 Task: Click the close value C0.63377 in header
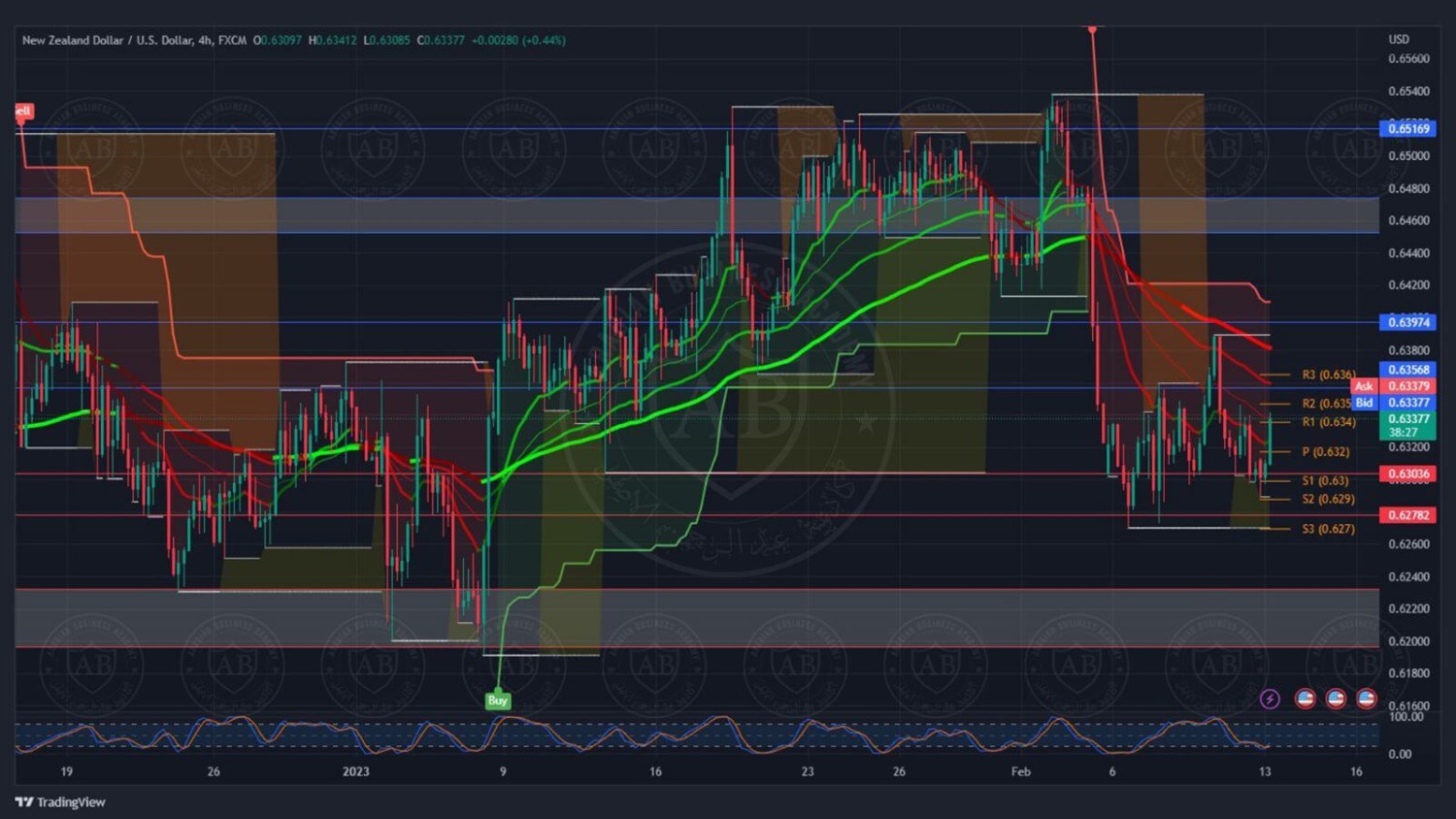pyautogui.click(x=441, y=40)
